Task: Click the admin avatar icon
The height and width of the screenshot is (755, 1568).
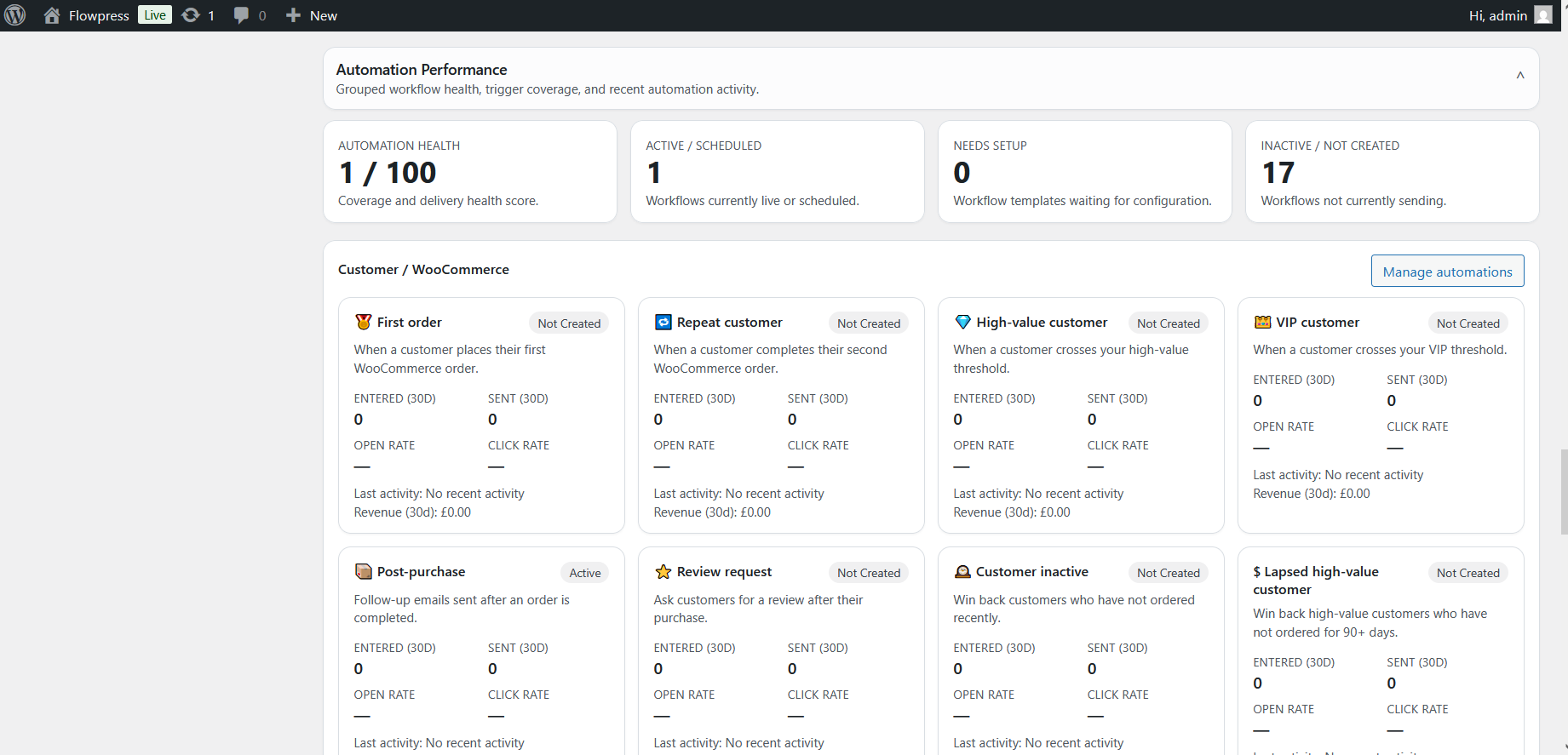Action: (x=1542, y=15)
